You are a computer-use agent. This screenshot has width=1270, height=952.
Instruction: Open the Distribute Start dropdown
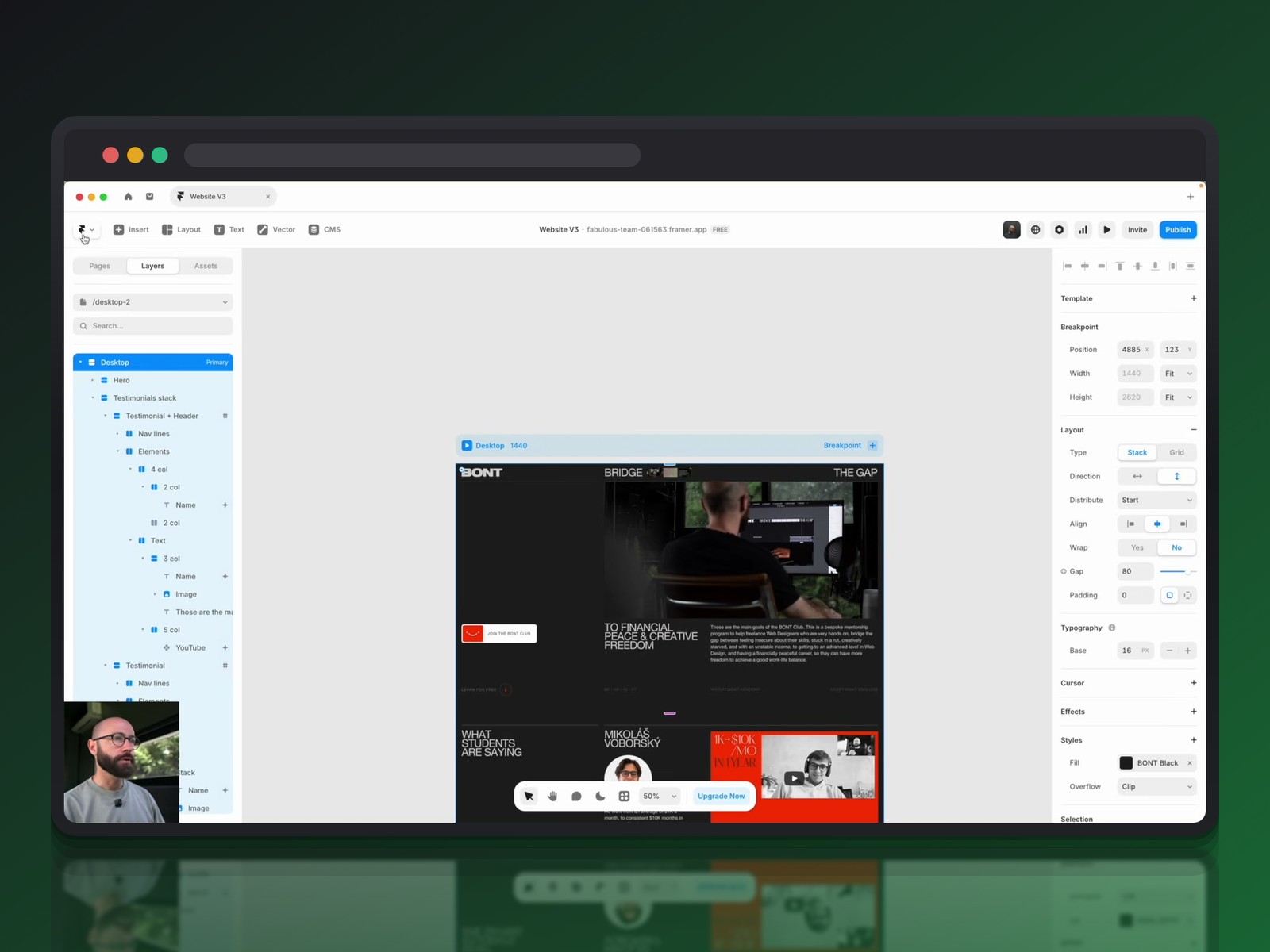[x=1157, y=501]
